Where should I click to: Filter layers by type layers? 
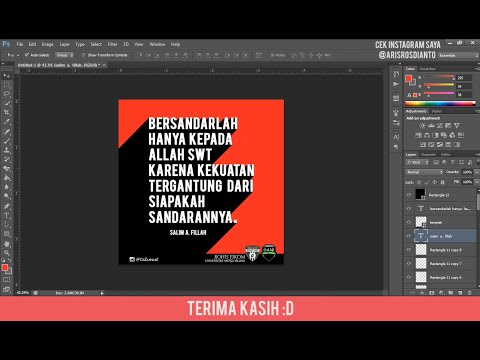coord(453,162)
